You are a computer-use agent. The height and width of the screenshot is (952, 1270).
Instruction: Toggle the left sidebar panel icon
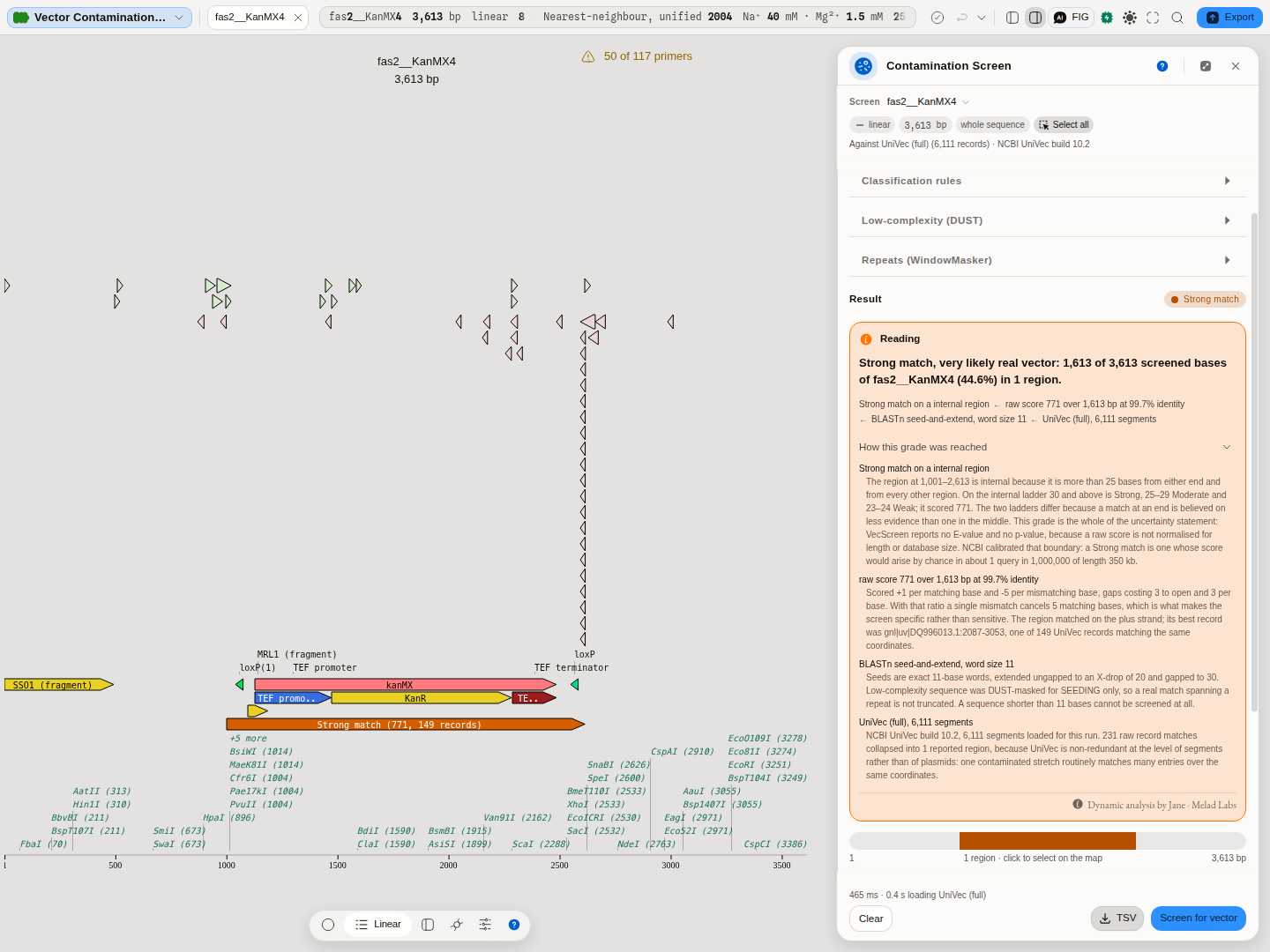[x=1012, y=18]
